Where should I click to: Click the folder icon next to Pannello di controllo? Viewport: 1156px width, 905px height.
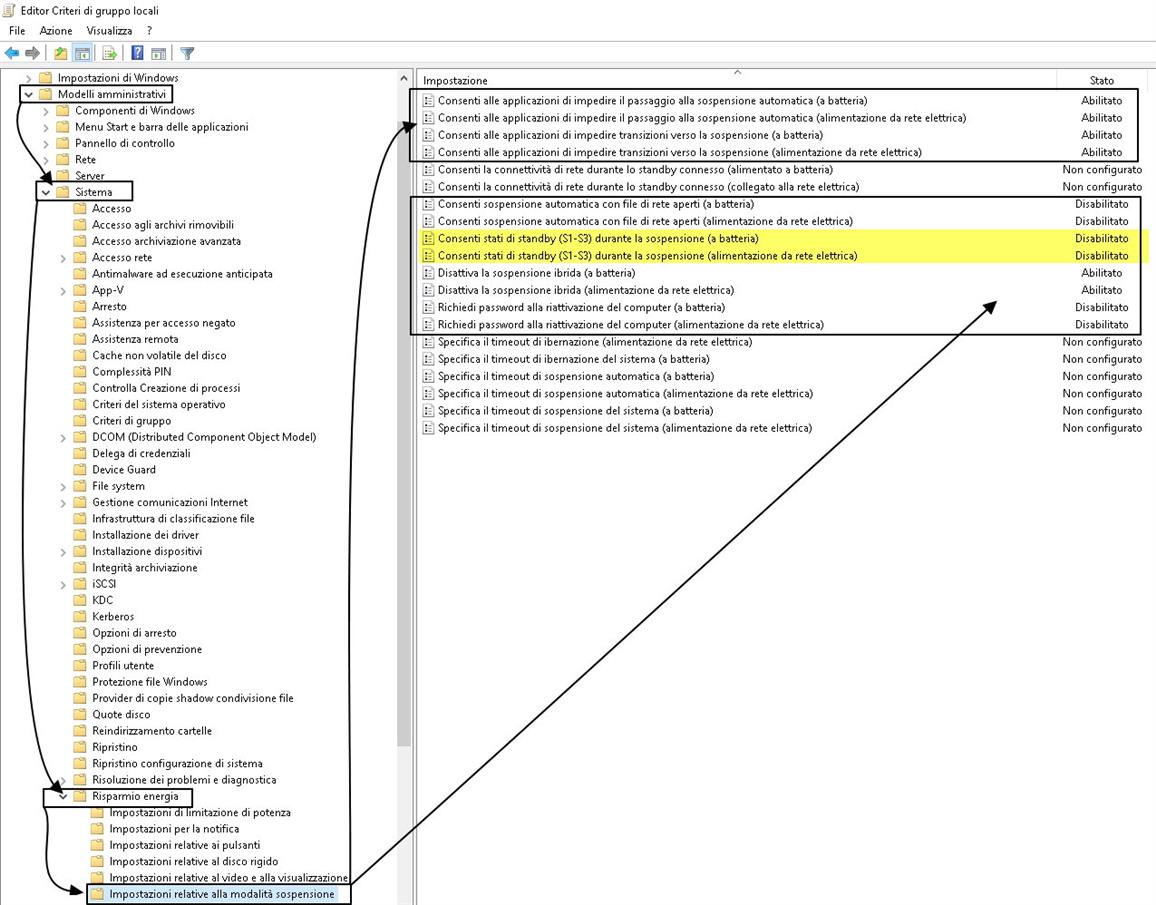point(63,143)
